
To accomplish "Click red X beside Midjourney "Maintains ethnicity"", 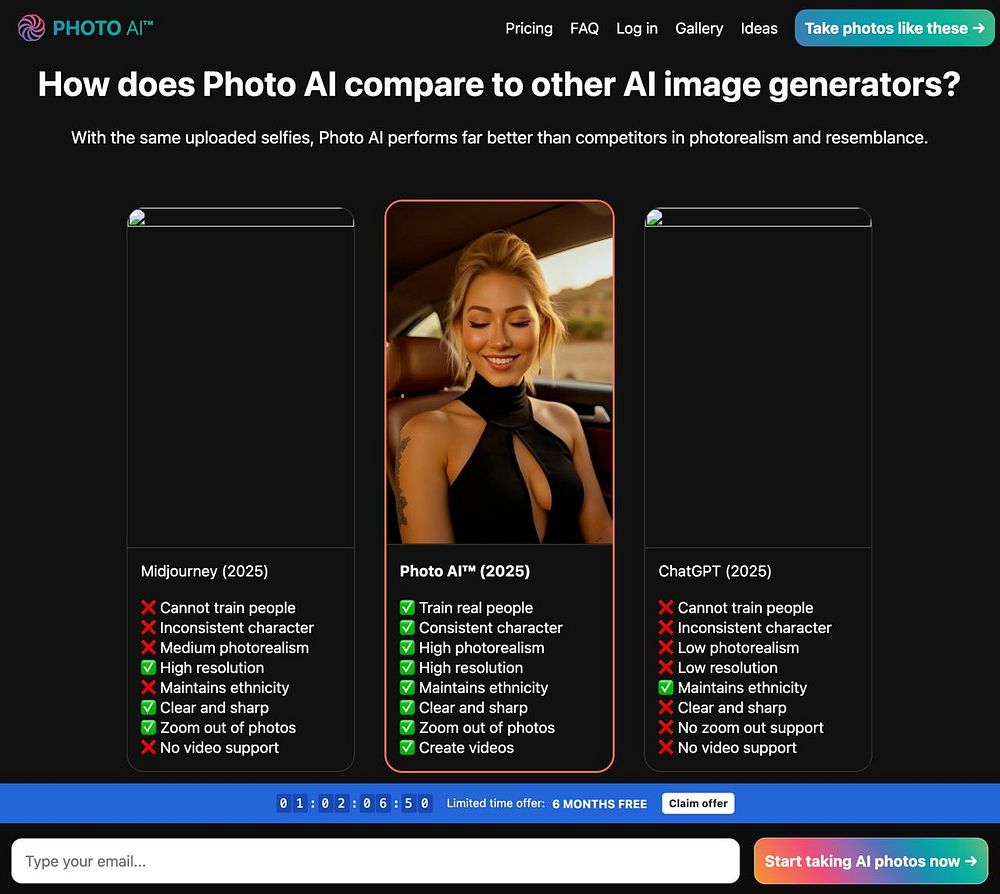I will pyautogui.click(x=148, y=687).
